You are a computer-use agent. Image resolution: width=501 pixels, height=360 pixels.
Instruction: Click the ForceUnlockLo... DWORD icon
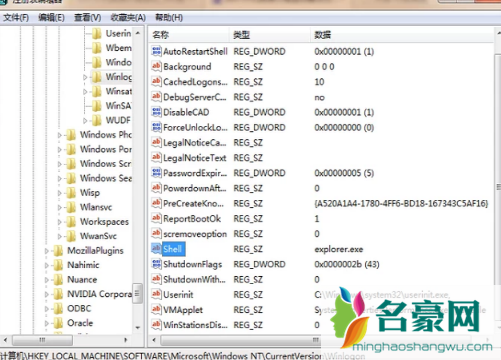point(156,127)
